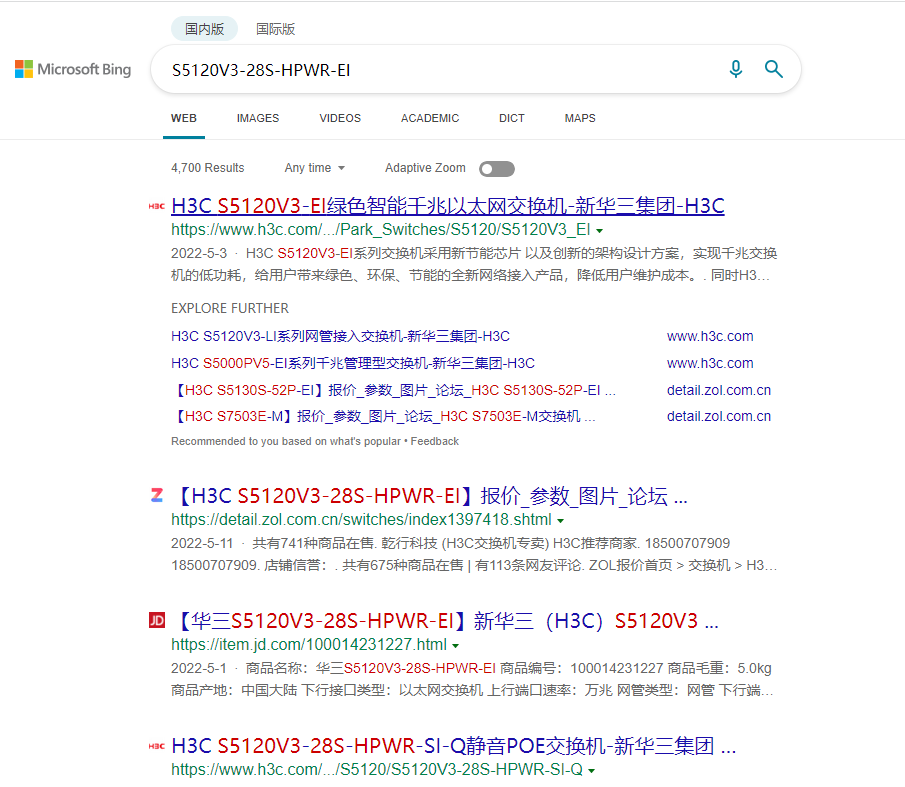
Task: Open the ACADEMIC tab
Action: click(x=430, y=118)
